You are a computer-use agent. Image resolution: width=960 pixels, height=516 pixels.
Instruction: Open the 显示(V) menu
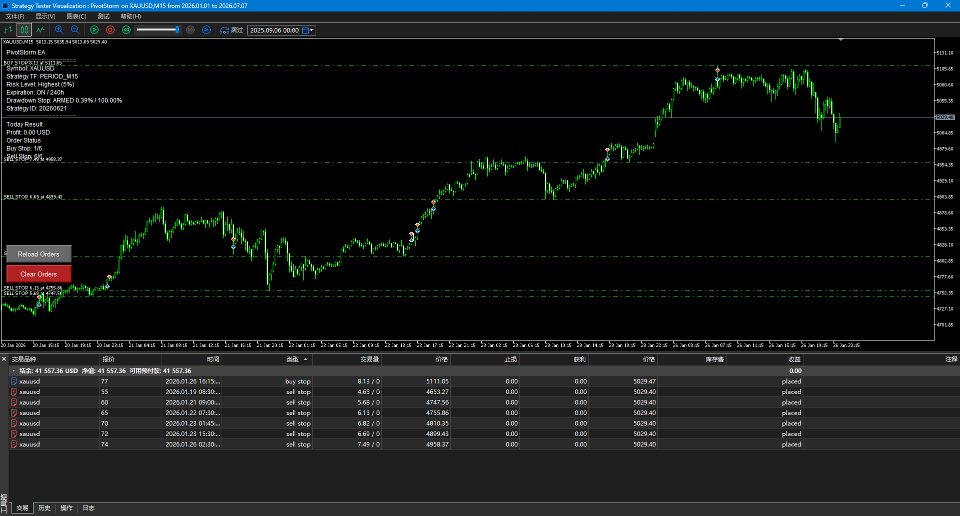45,17
